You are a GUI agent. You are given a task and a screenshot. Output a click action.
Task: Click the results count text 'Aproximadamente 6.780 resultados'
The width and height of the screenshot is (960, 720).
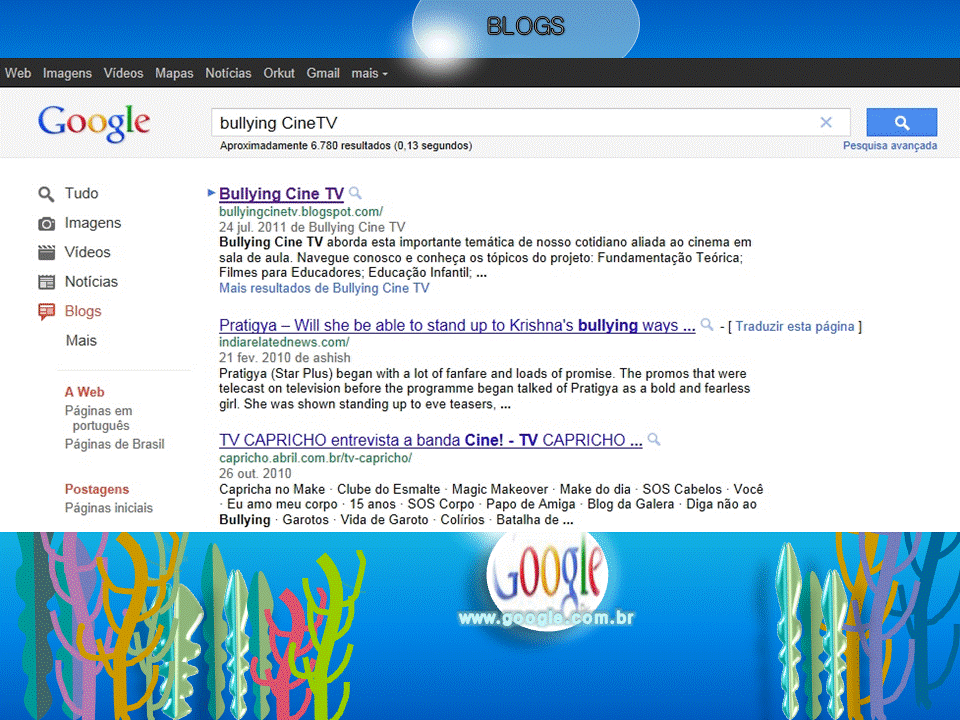[x=346, y=146]
